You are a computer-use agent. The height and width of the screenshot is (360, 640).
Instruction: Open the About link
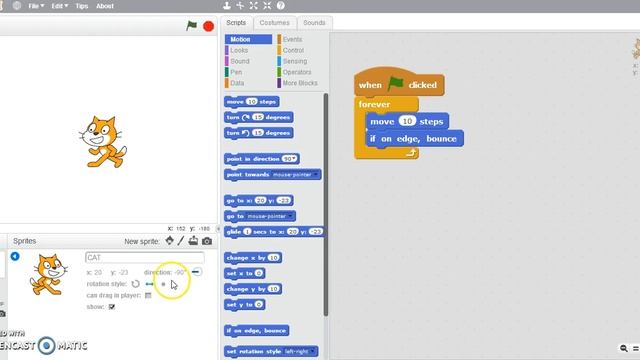coord(105,6)
